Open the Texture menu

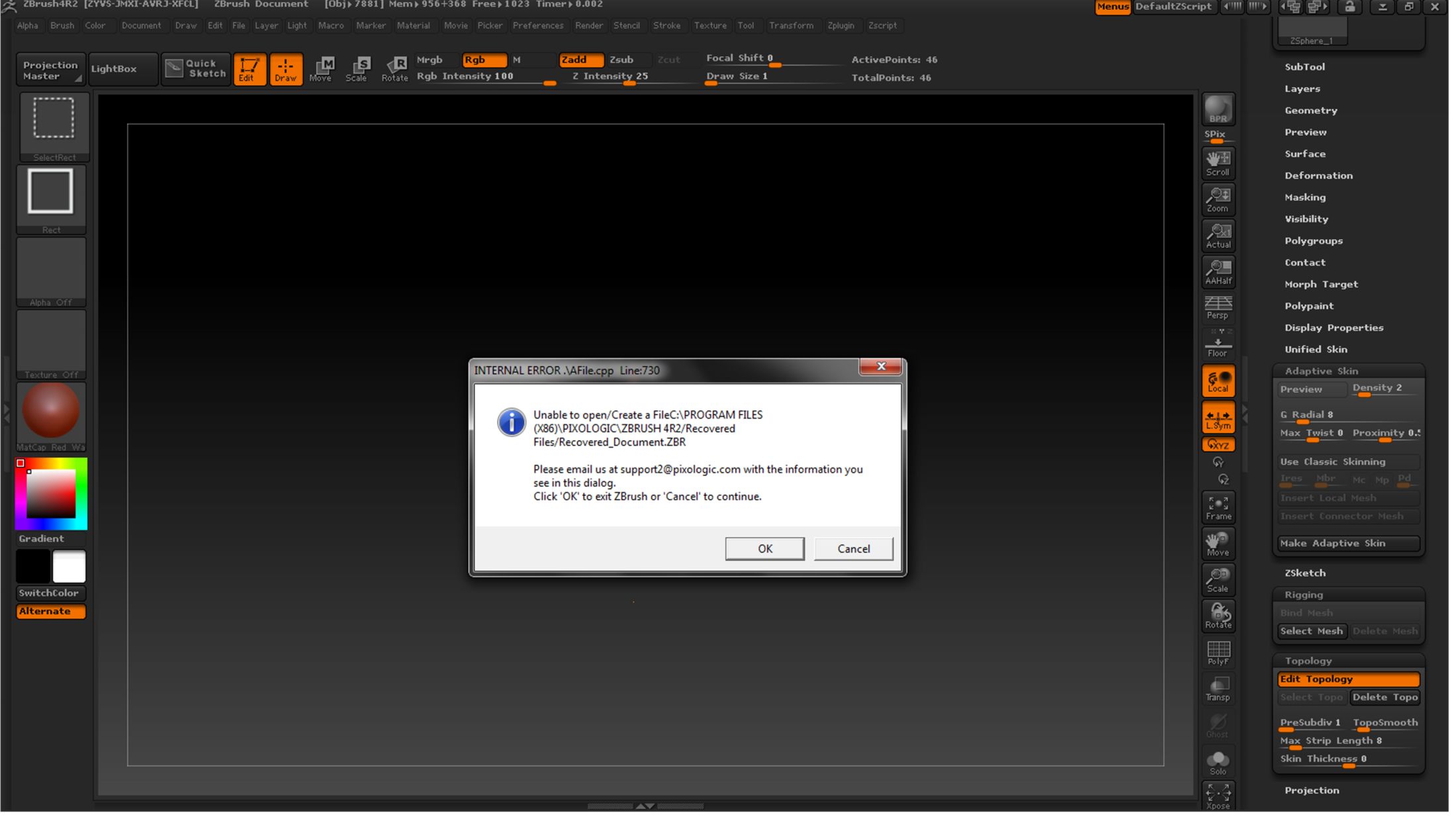click(x=710, y=26)
